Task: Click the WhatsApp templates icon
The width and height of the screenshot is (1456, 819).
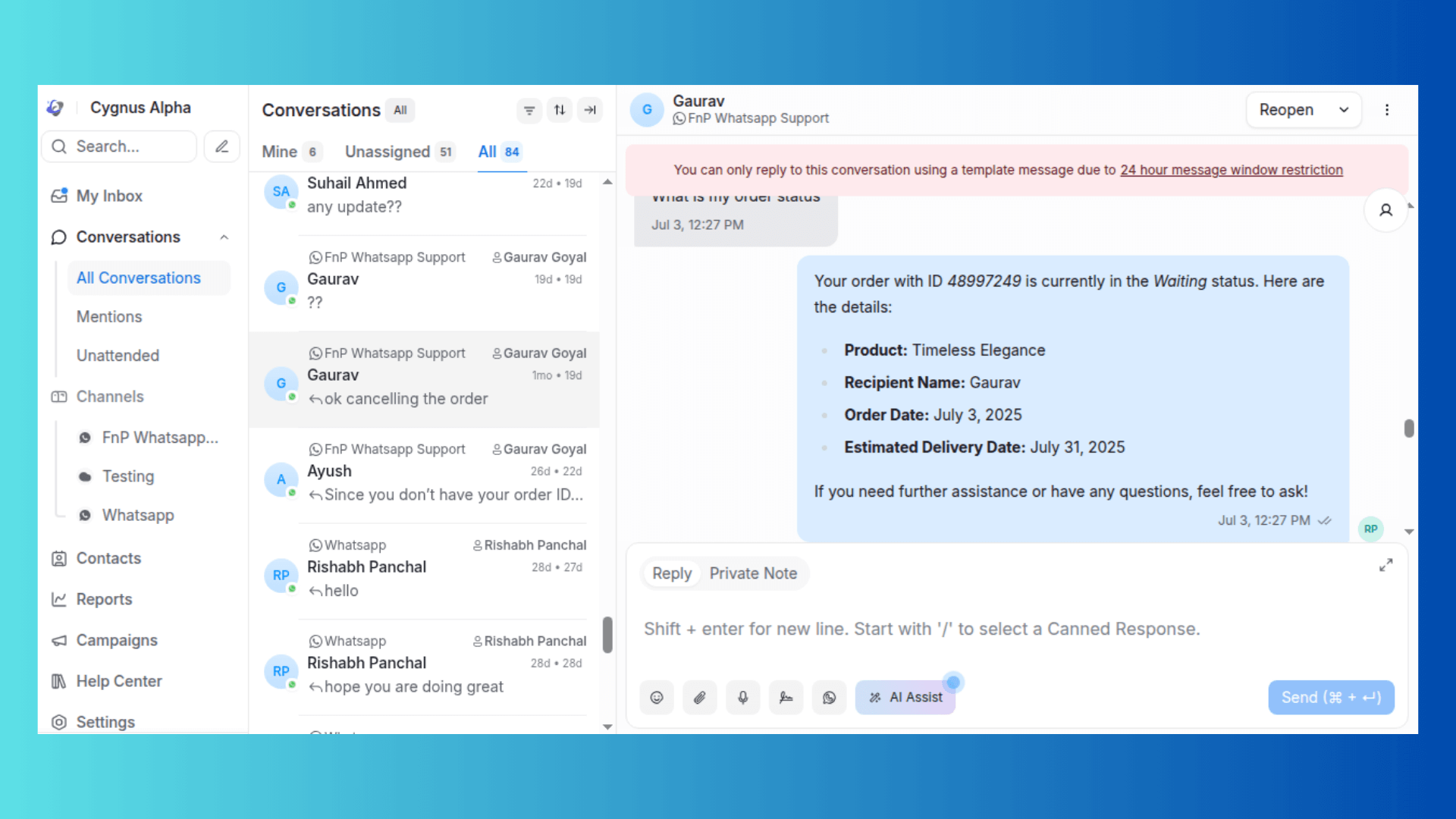Action: coord(830,697)
